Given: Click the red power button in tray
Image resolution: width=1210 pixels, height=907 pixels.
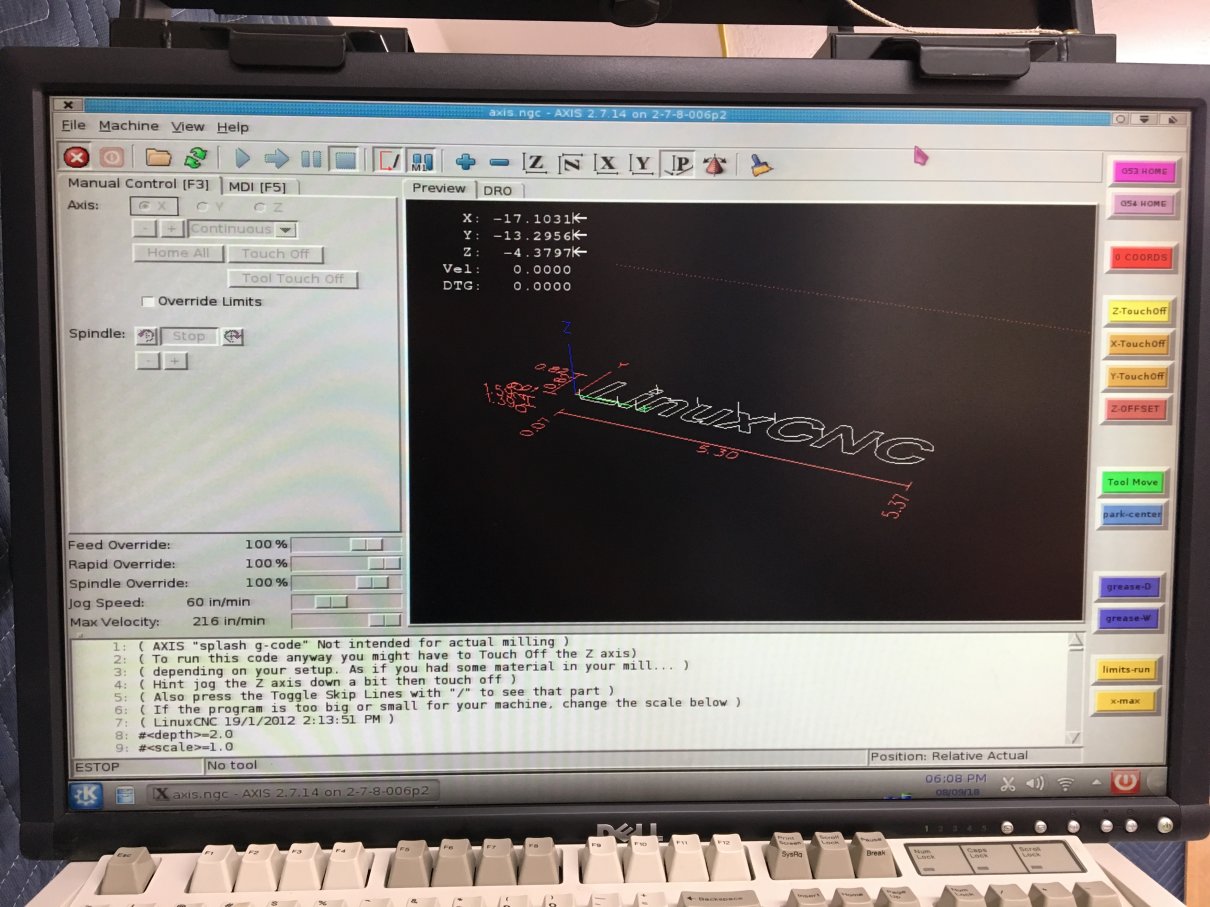Looking at the screenshot, I should click(x=1125, y=781).
